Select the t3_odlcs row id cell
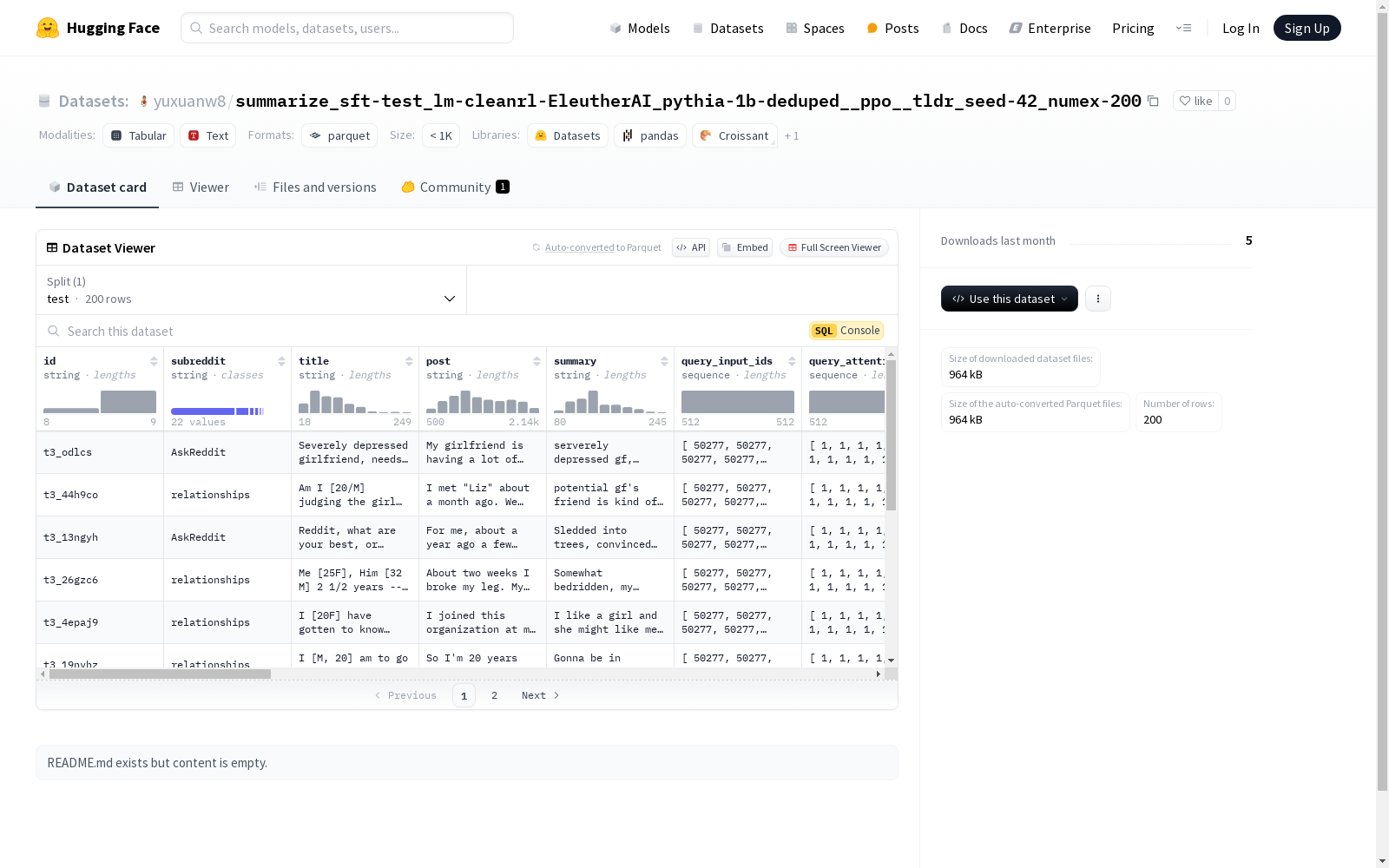Viewport: 1389px width, 868px height. pos(100,452)
